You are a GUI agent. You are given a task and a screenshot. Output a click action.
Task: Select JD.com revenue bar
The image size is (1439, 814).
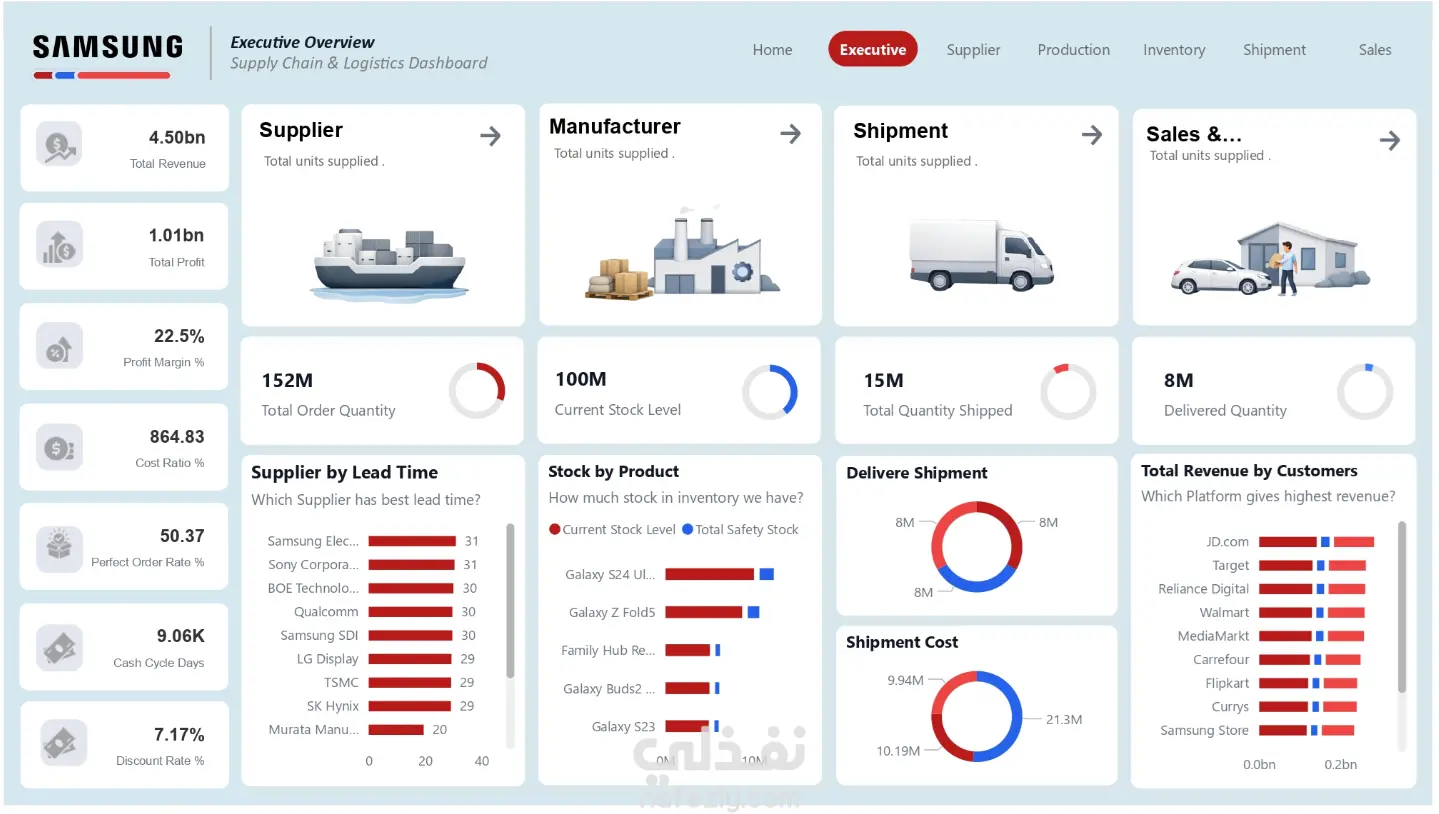[1287, 542]
